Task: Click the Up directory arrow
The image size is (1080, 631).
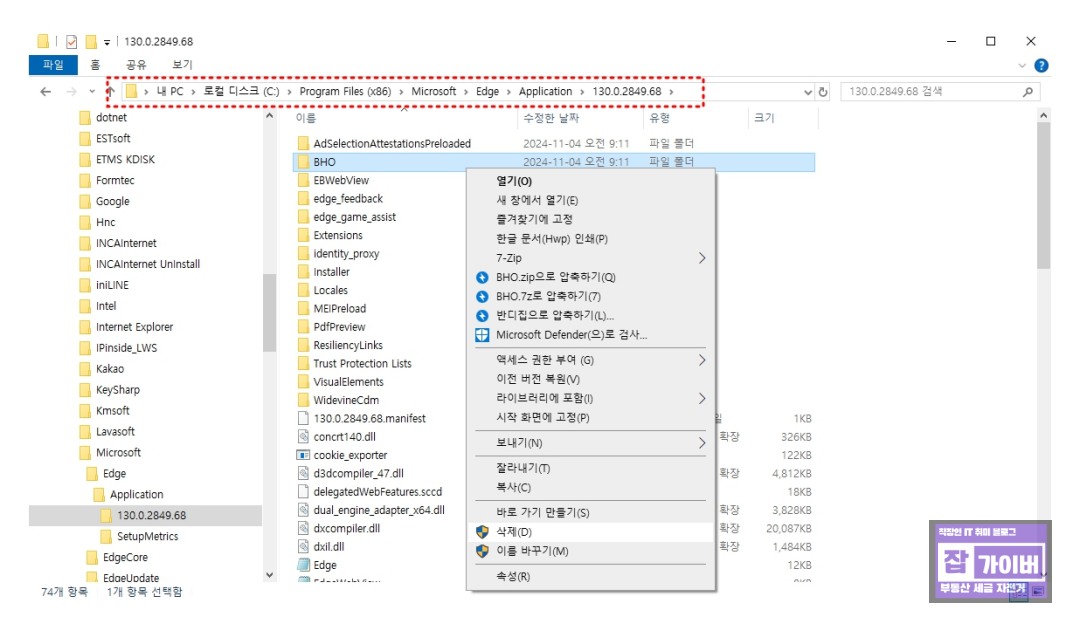Action: click(110, 92)
